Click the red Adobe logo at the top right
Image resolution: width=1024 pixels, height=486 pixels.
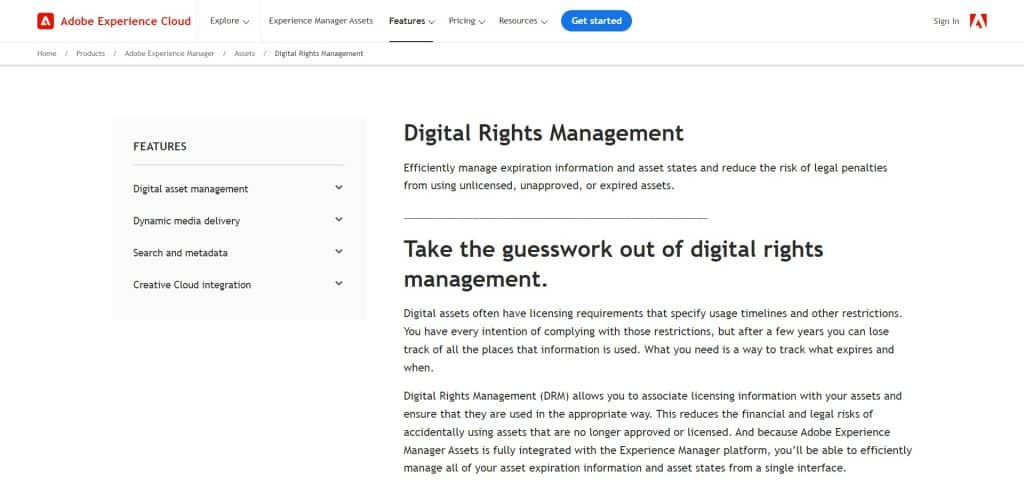(x=978, y=21)
